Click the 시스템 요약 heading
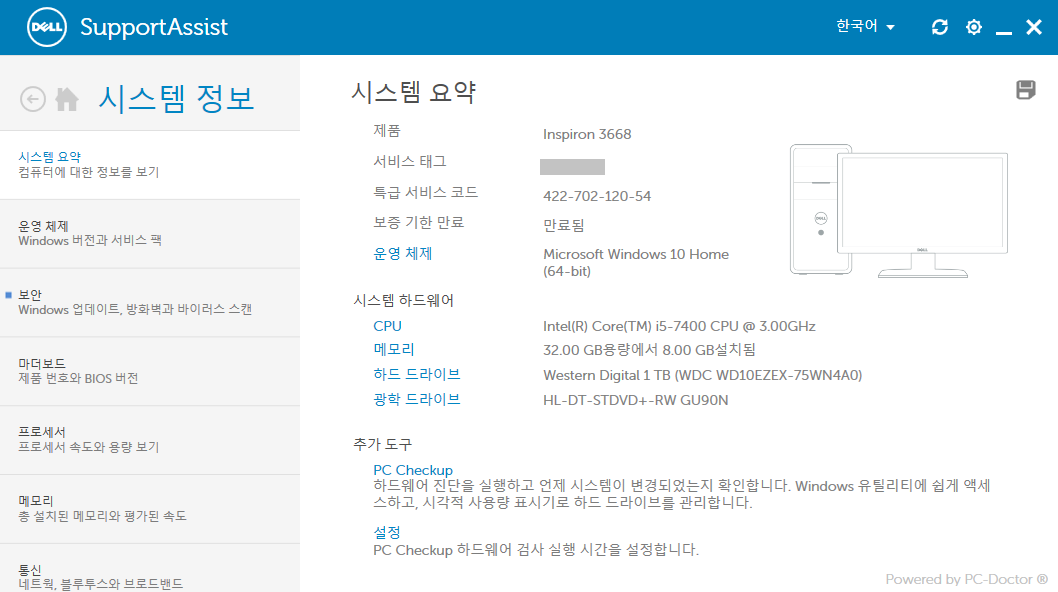Screen dimensions: 1058x592 (414, 92)
